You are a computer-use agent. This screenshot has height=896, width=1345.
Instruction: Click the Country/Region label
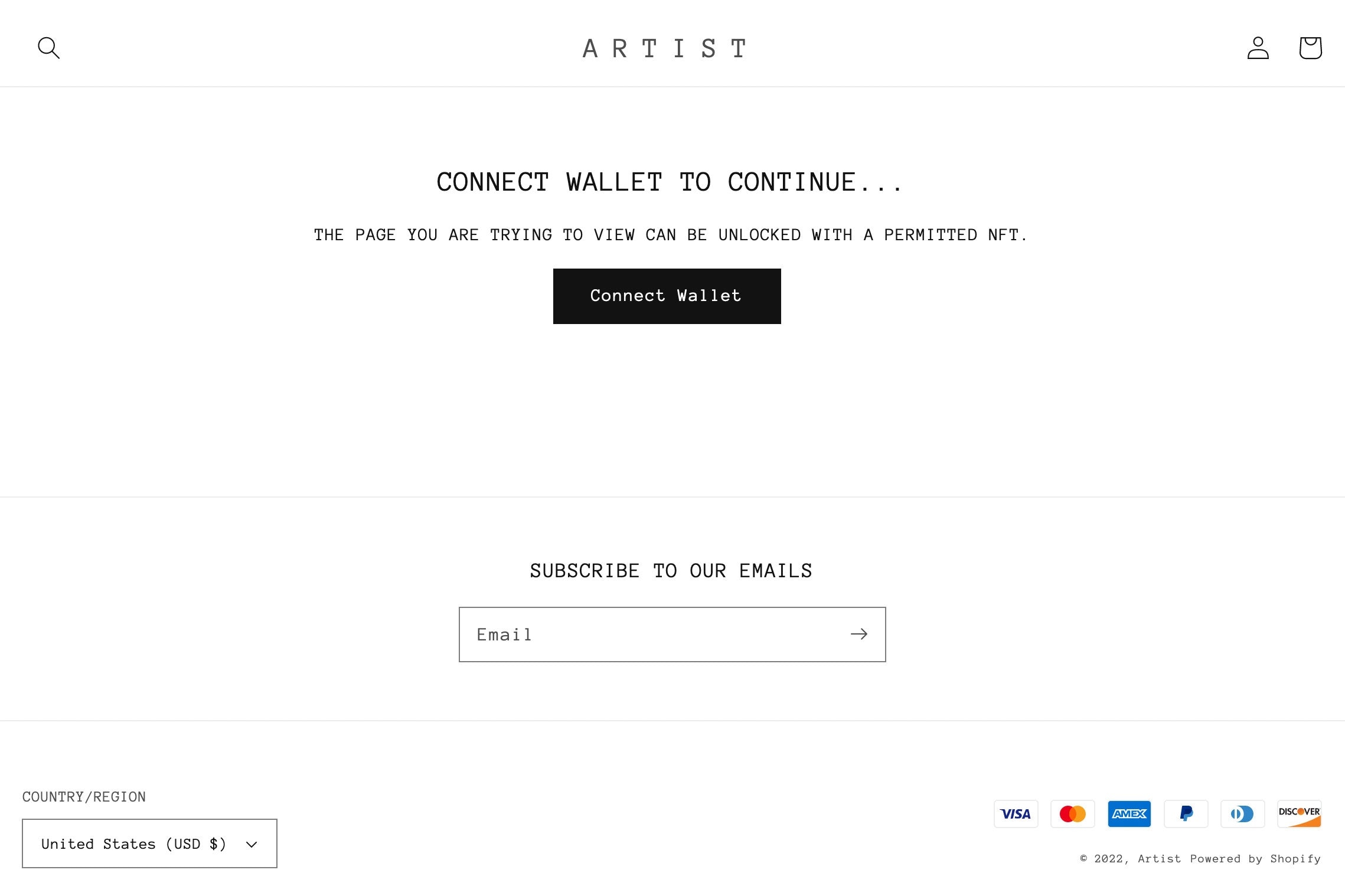84,797
